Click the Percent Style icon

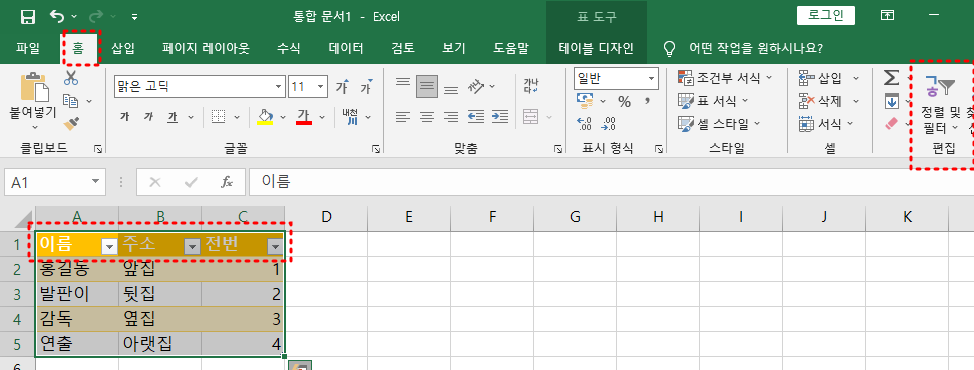click(x=624, y=102)
